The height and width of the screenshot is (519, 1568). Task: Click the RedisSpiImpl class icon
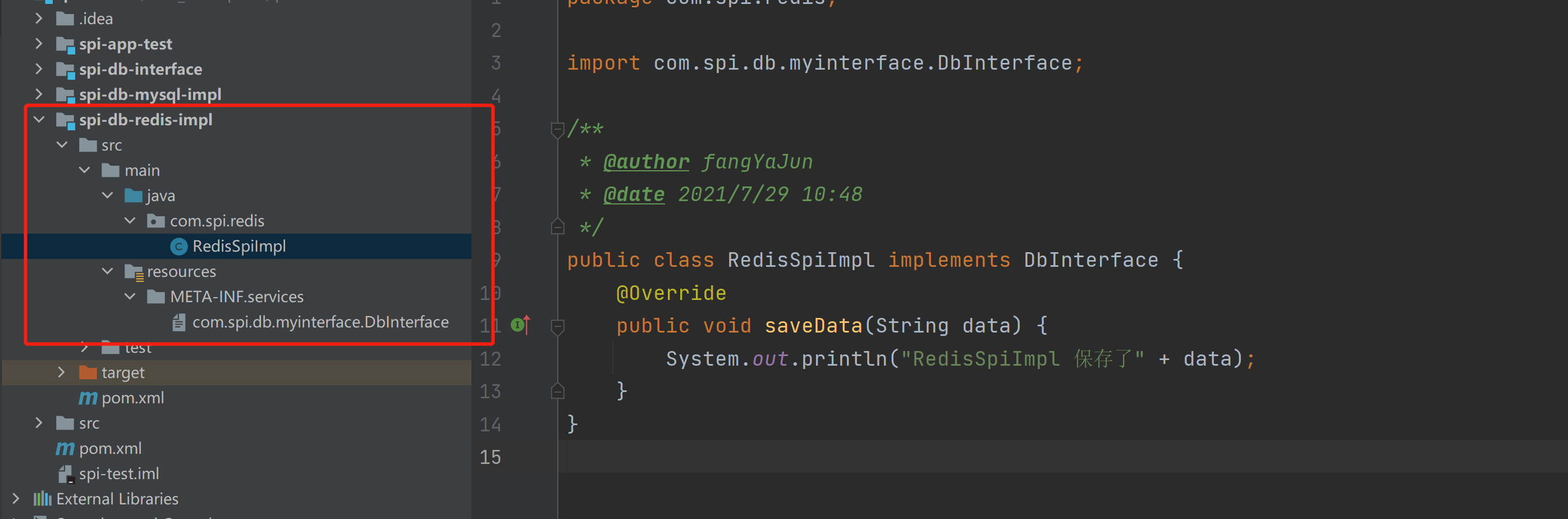click(178, 246)
